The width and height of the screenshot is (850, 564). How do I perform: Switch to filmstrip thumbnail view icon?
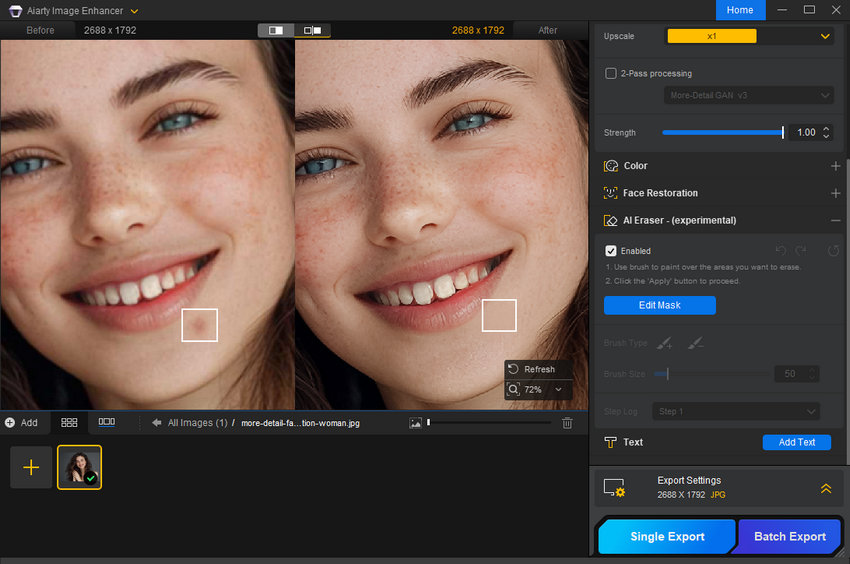(x=106, y=422)
